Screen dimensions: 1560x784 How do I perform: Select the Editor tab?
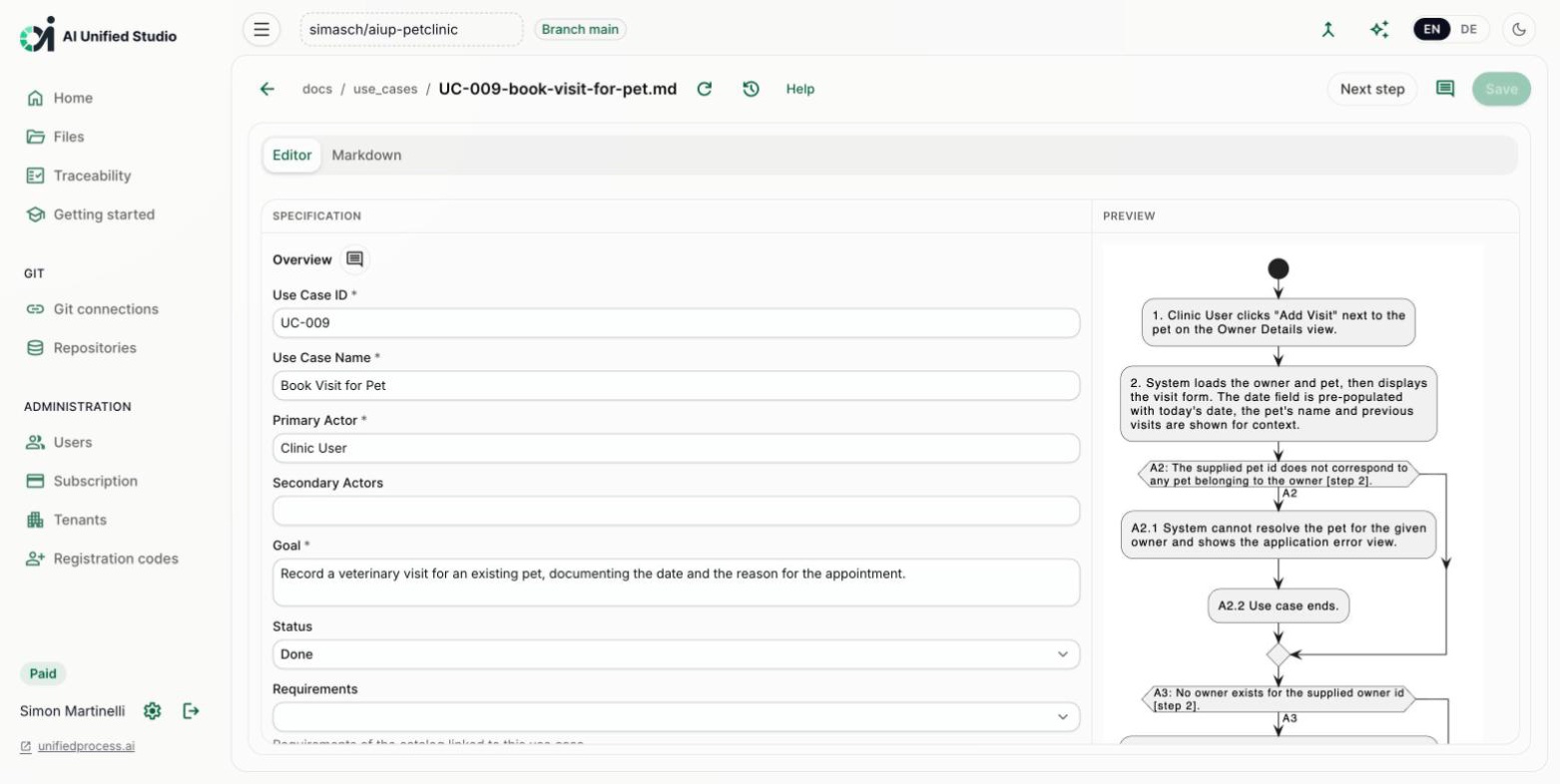291,155
